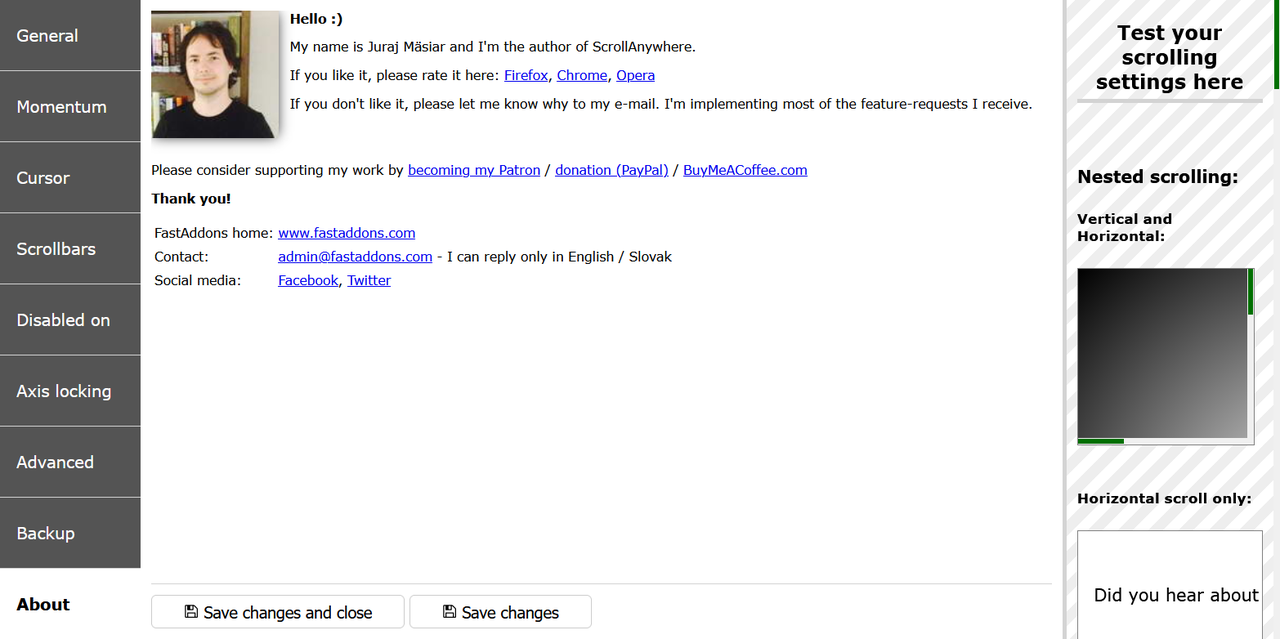Viewport: 1280px width, 639px height.
Task: Click the author's profile photo
Action: click(215, 74)
